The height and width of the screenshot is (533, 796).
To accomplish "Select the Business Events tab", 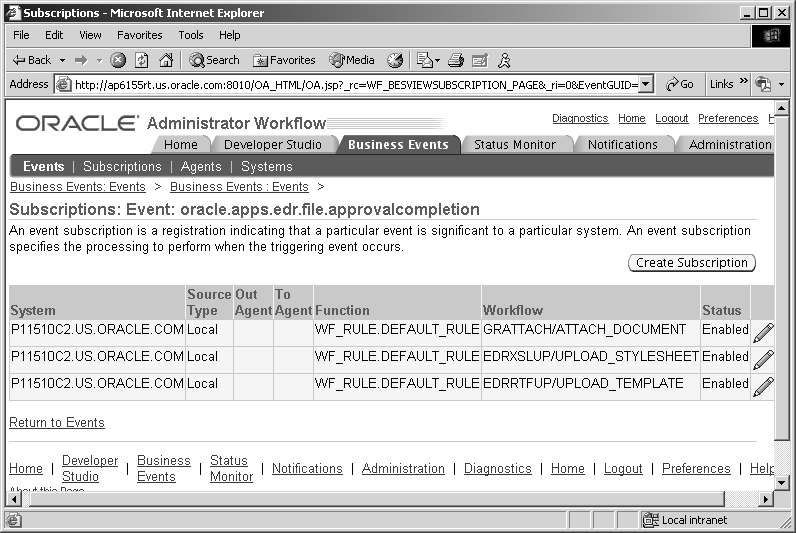I will 398,145.
